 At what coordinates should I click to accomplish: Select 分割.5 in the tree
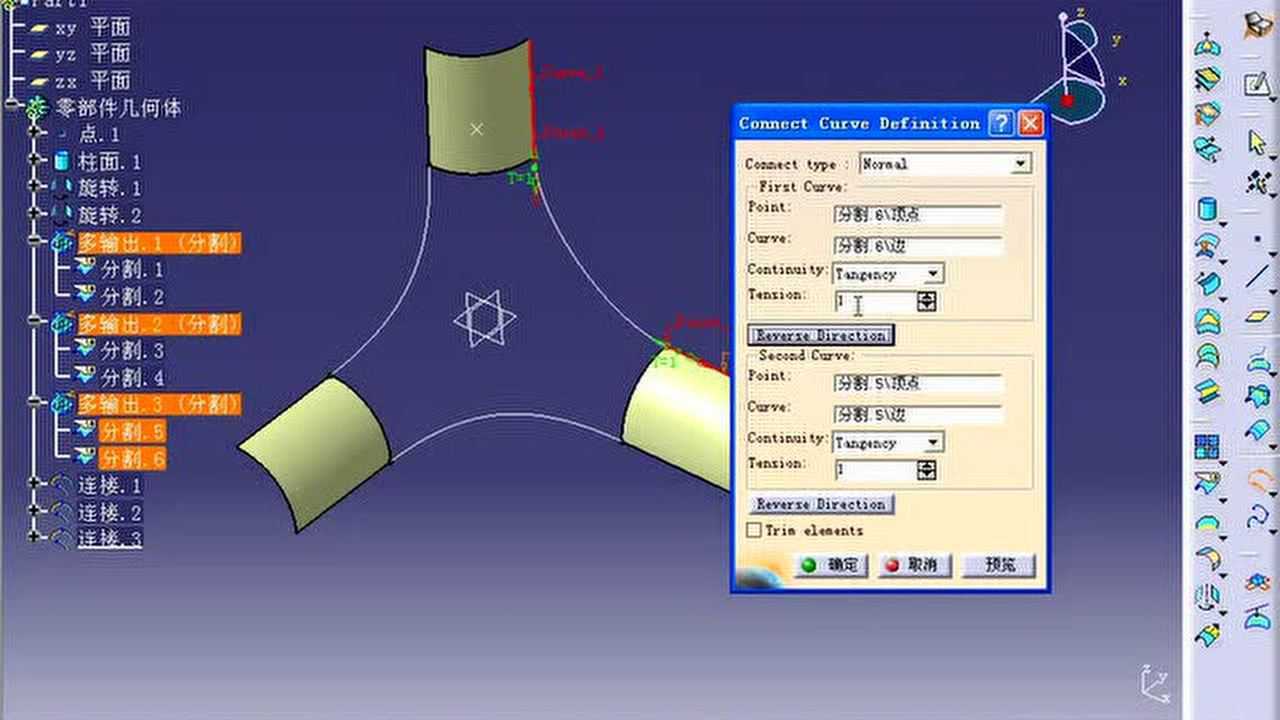point(133,431)
